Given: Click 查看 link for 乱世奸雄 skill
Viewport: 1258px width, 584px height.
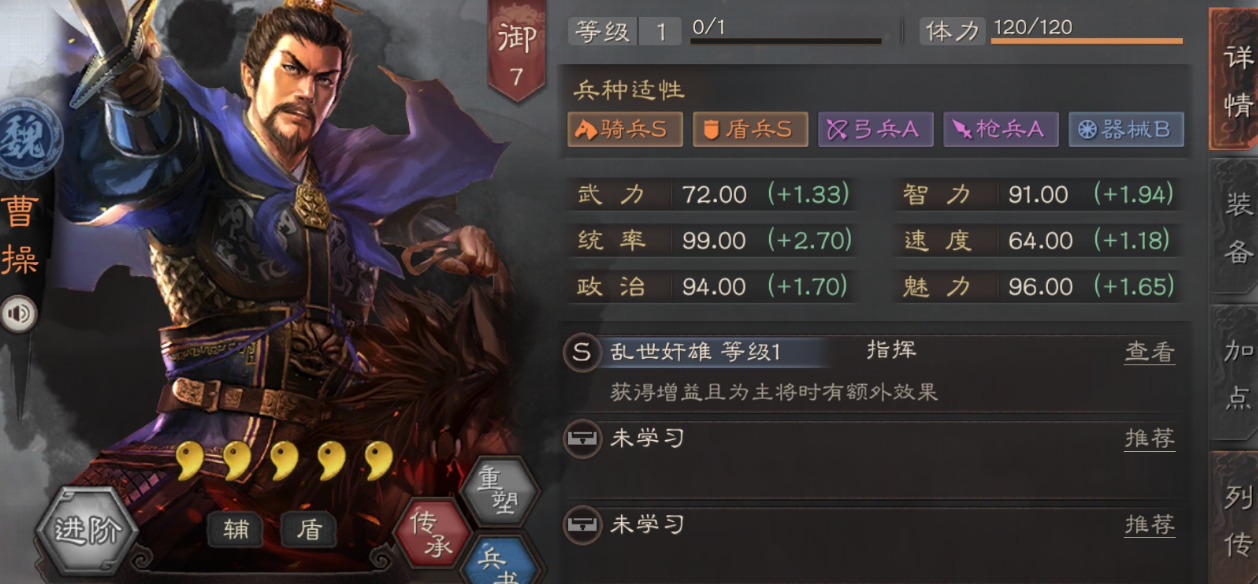Looking at the screenshot, I should 1149,352.
